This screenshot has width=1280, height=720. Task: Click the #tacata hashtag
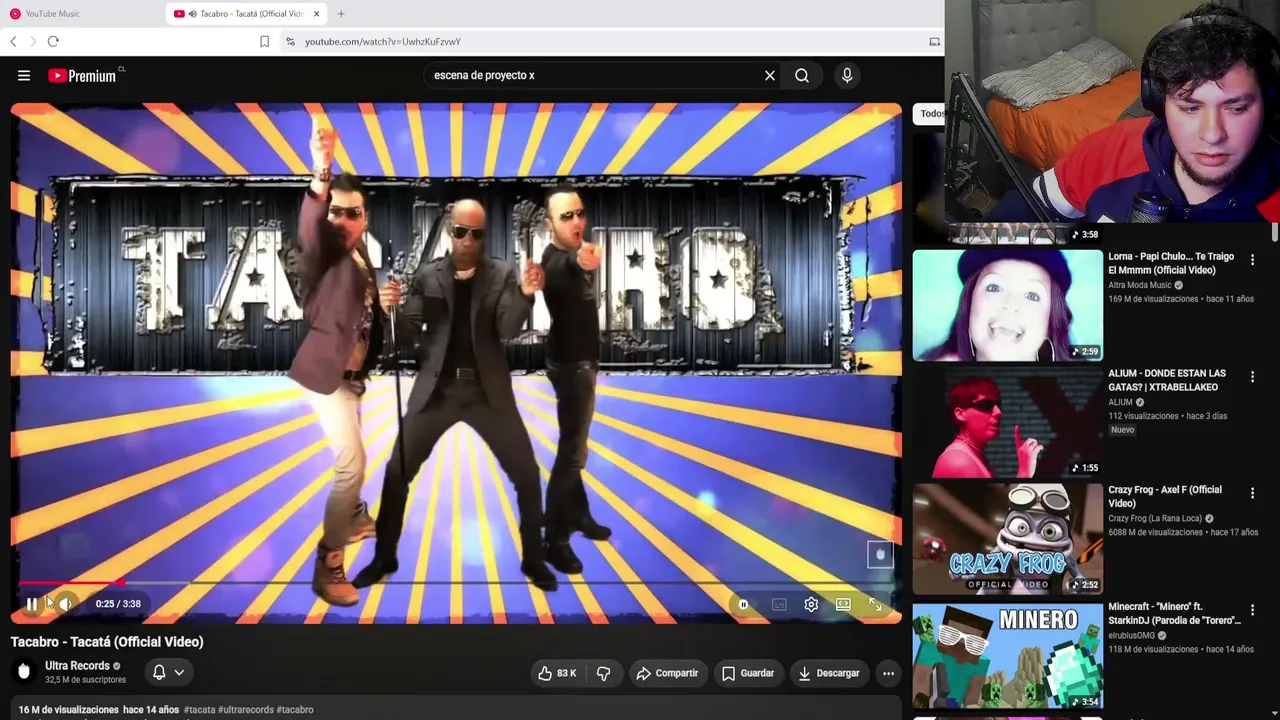point(200,710)
